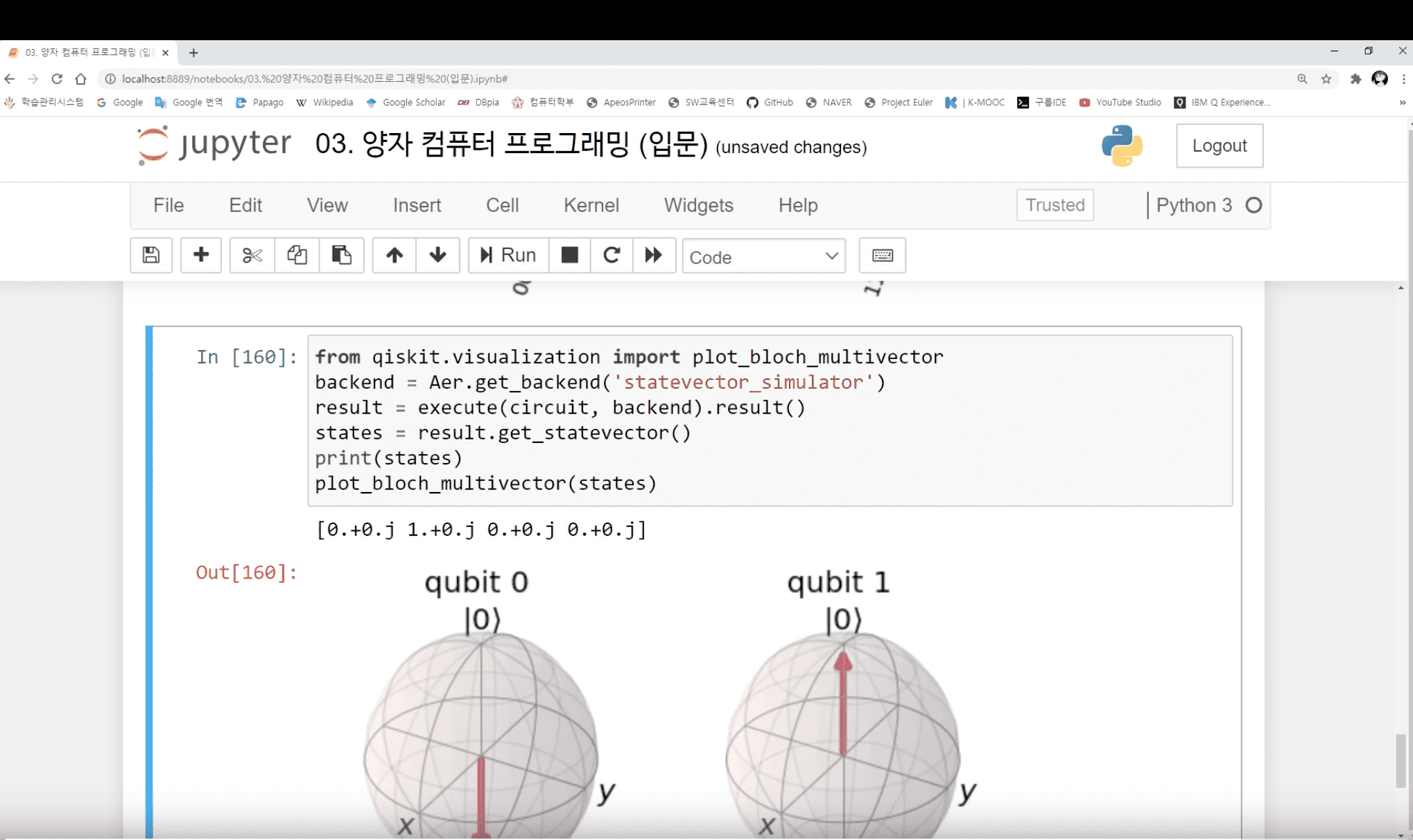Open the Help menu
Screen dimensions: 1413x840
pyautogui.click(x=798, y=205)
